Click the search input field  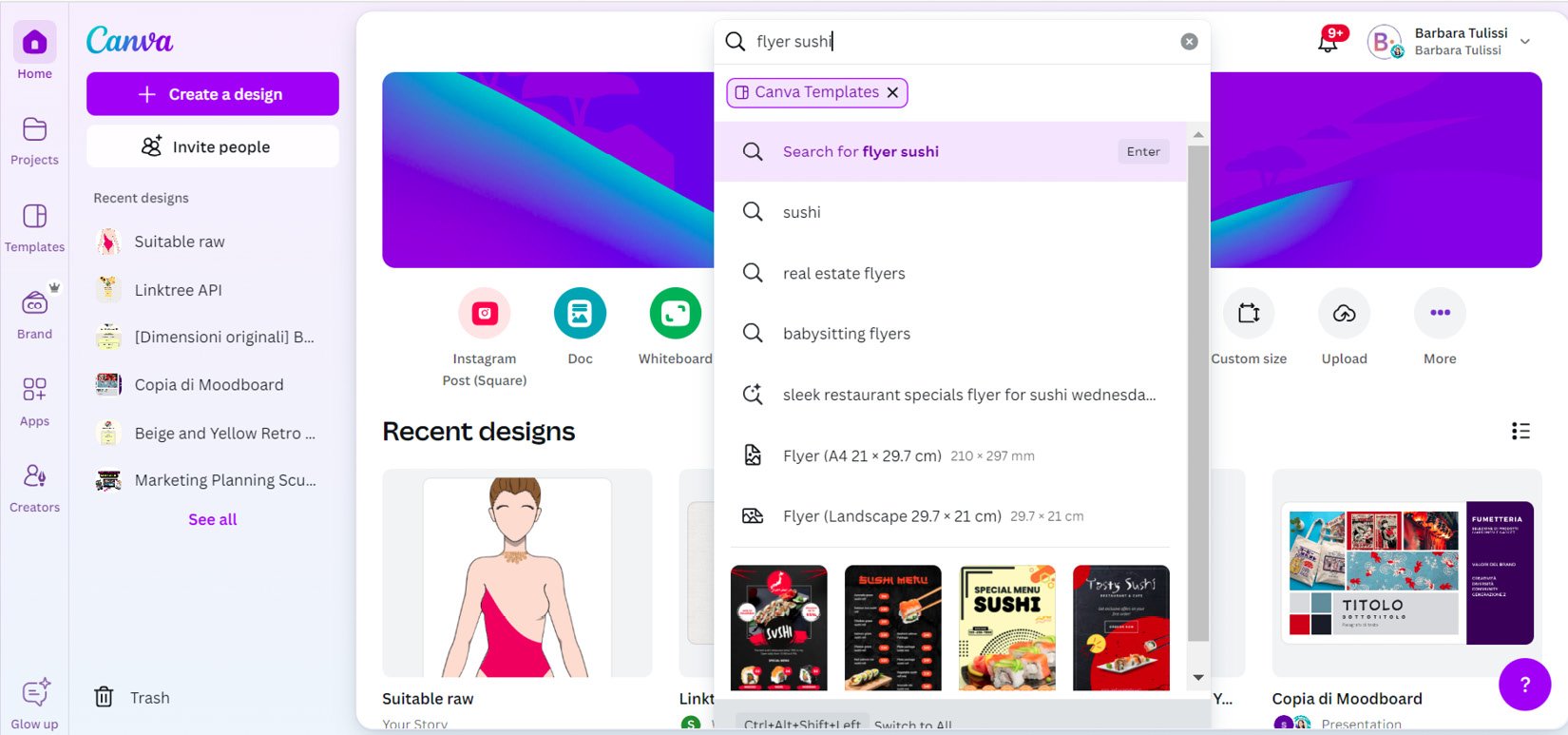[962, 42]
